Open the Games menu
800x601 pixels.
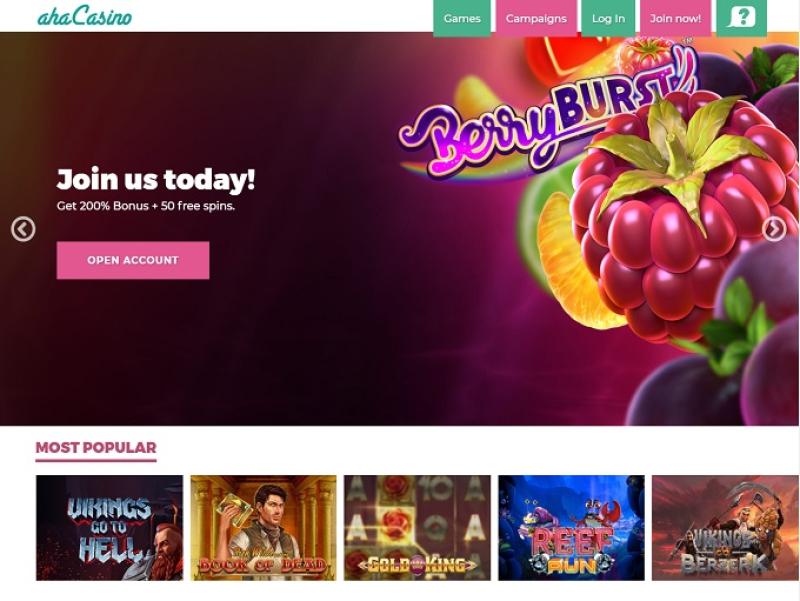462,18
